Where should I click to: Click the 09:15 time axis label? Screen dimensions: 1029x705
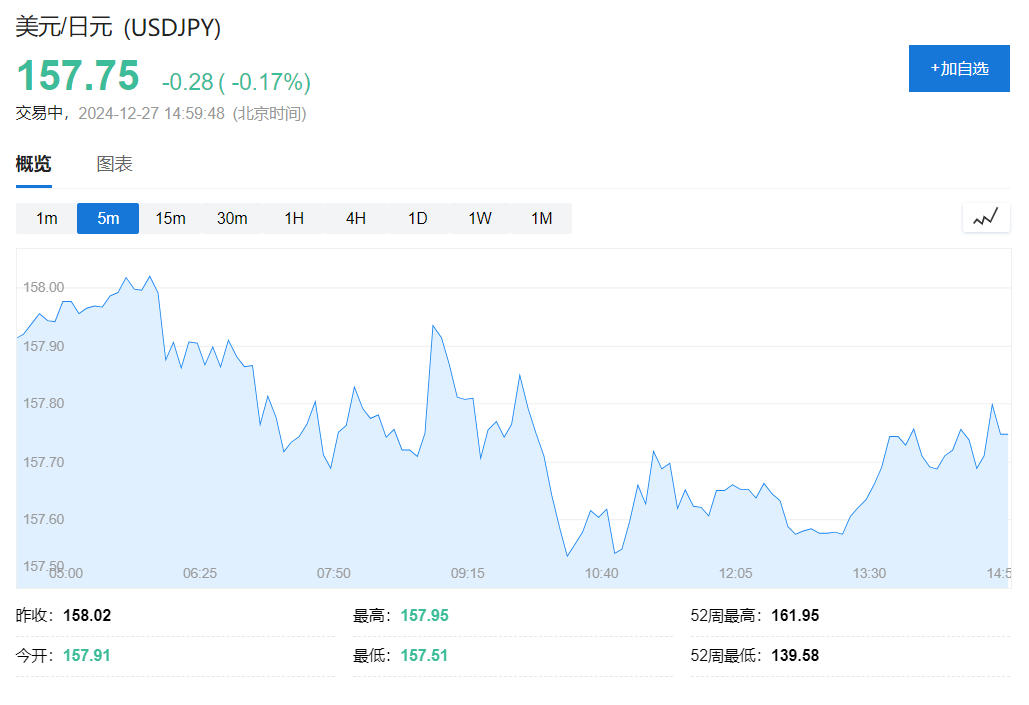point(468,573)
